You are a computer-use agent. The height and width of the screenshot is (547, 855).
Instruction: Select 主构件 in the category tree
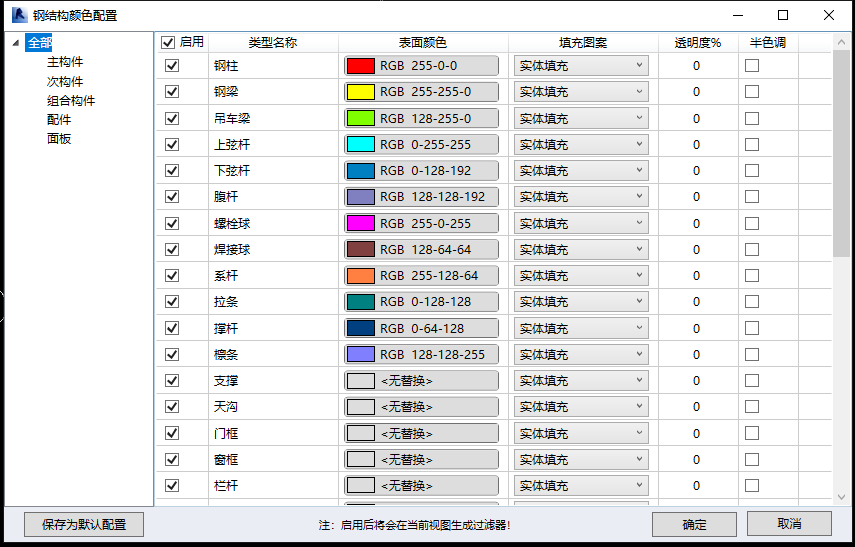click(65, 62)
